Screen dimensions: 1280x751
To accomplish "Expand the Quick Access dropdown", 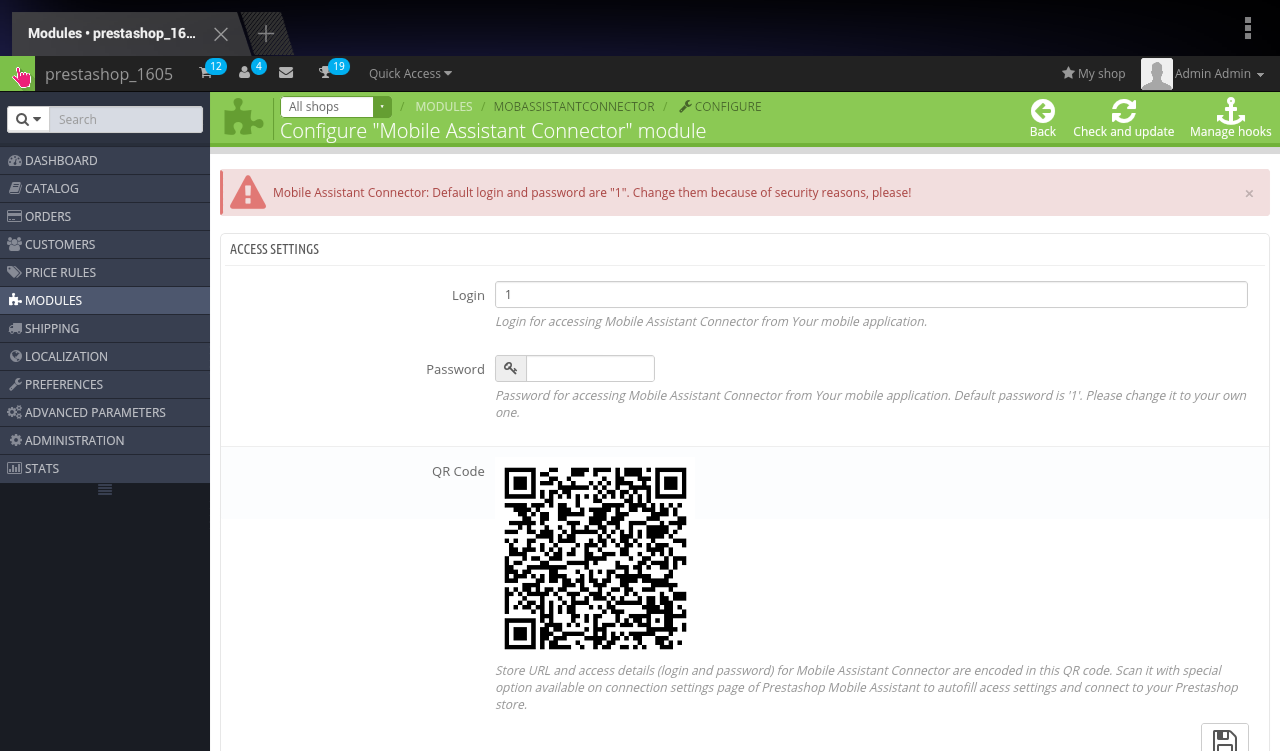I will [x=410, y=73].
